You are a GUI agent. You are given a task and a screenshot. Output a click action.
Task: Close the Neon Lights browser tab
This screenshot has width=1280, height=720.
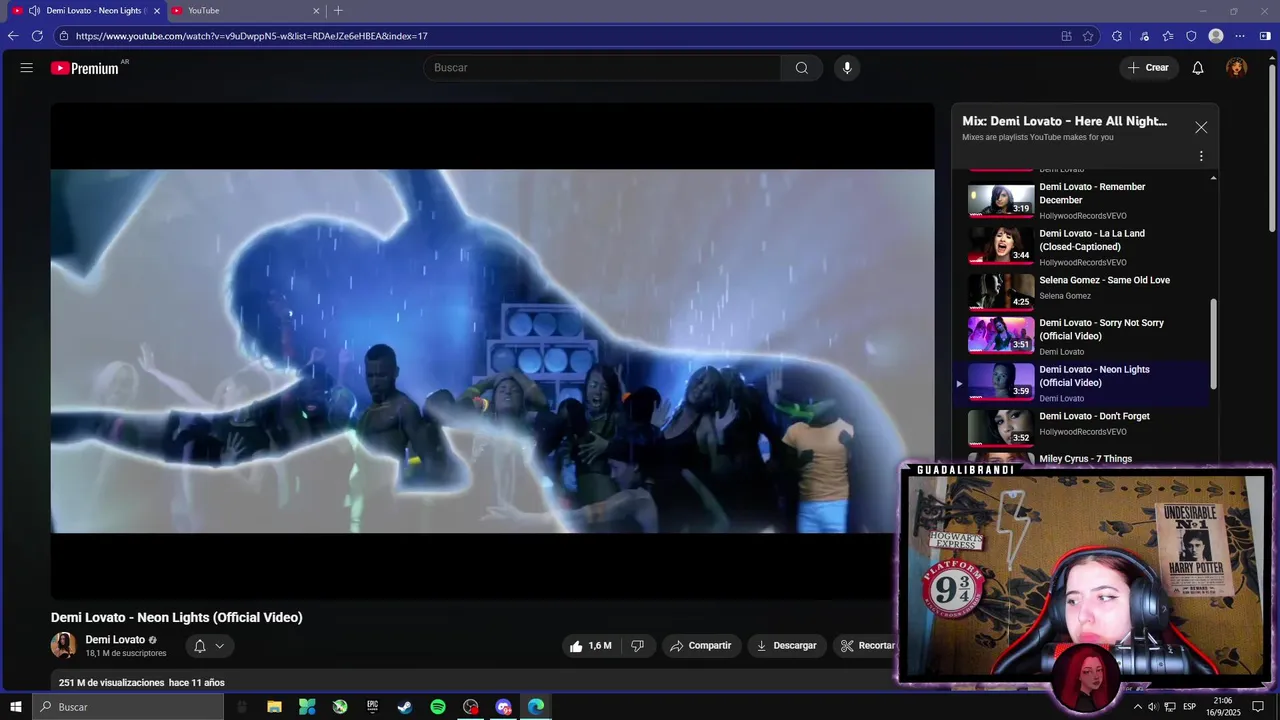[157, 11]
